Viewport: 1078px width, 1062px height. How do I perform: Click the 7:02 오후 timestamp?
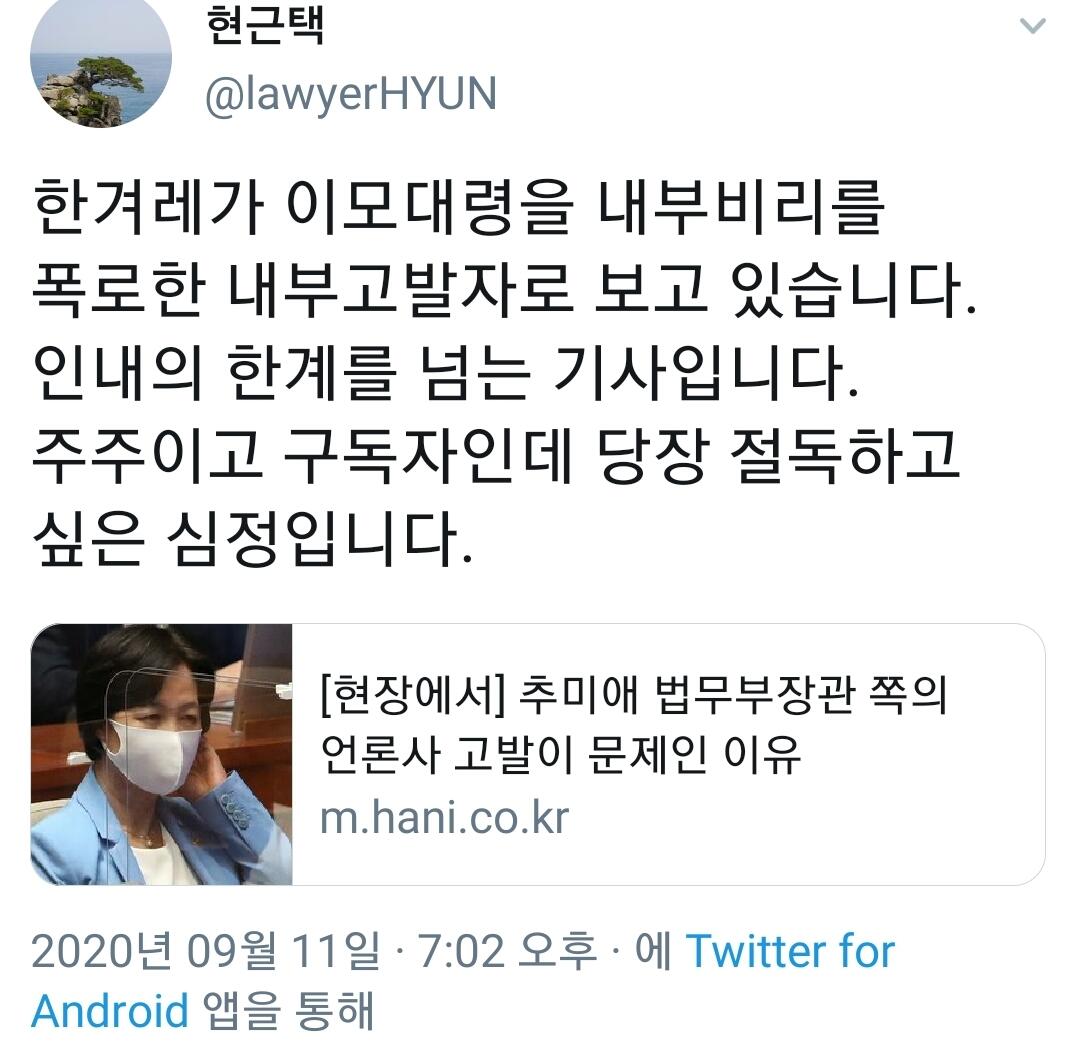[507, 951]
